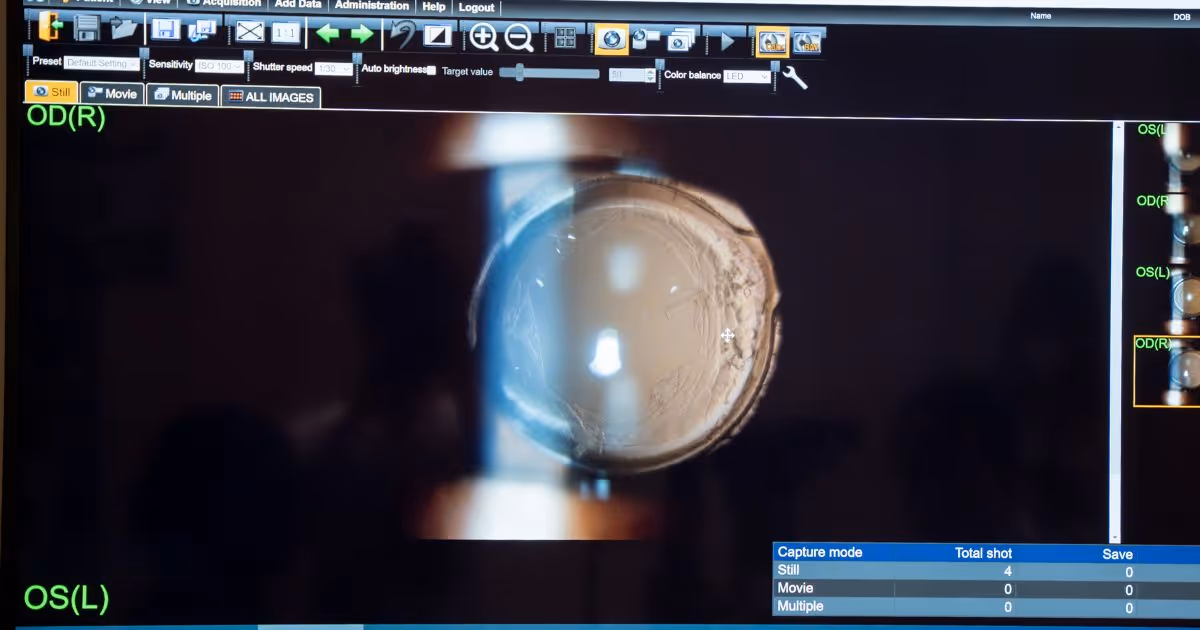This screenshot has width=1200, height=630.
Task: Toggle the Auto brightness checkbox
Action: point(431,70)
